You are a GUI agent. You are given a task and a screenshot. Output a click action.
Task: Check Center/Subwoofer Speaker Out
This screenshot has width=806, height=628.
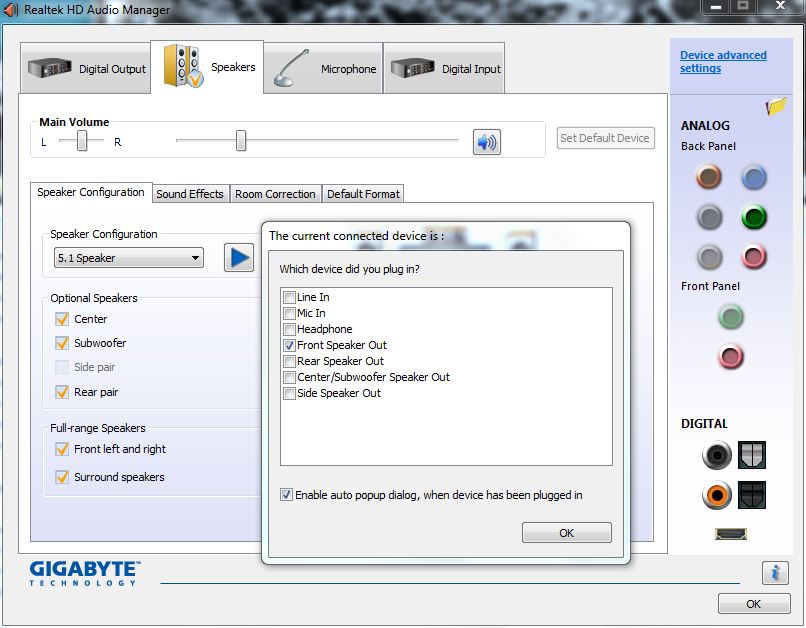289,377
